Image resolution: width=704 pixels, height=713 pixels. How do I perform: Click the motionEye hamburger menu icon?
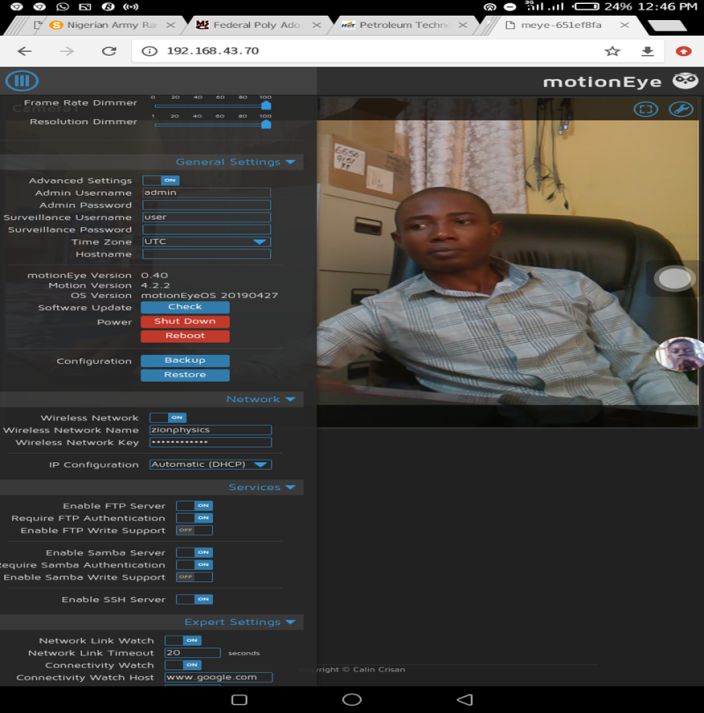click(x=21, y=81)
